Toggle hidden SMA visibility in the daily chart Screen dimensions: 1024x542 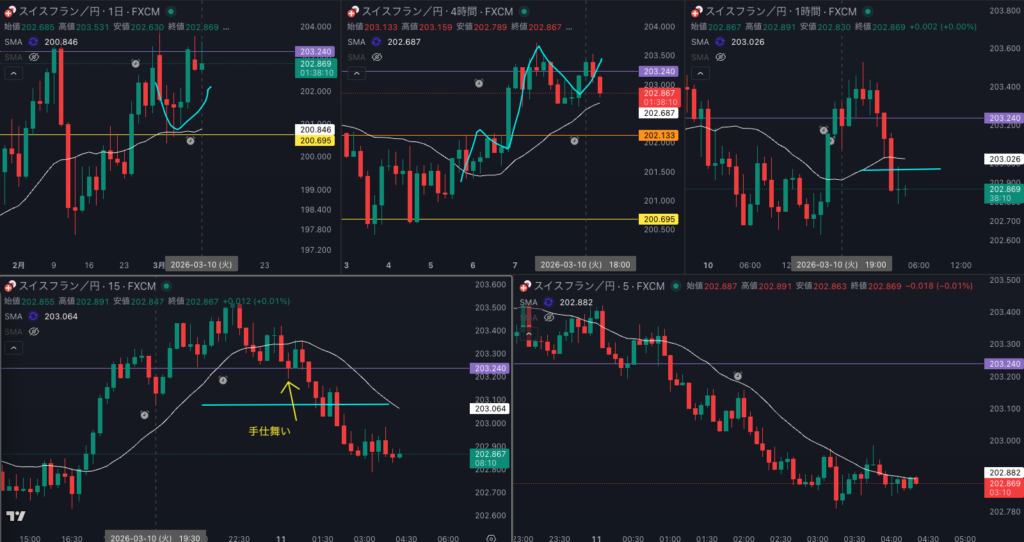[33, 58]
